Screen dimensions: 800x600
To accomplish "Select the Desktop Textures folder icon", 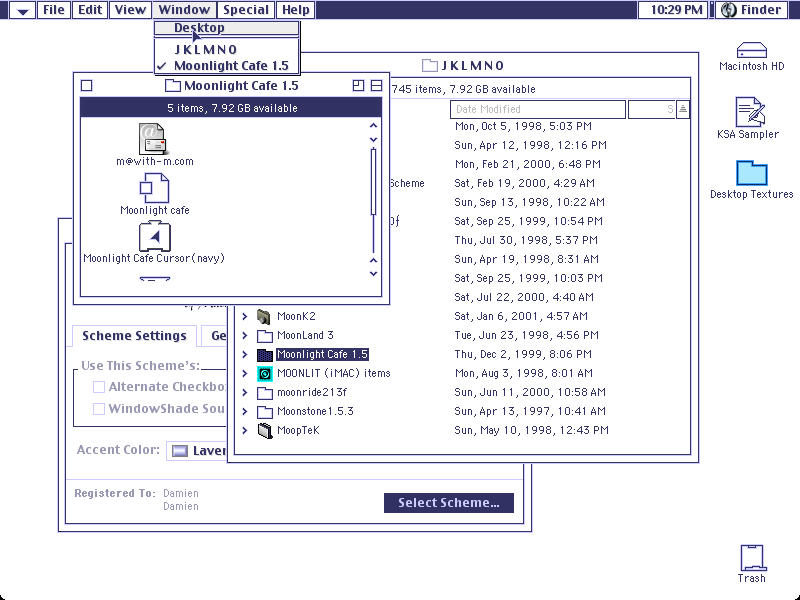I will point(752,173).
